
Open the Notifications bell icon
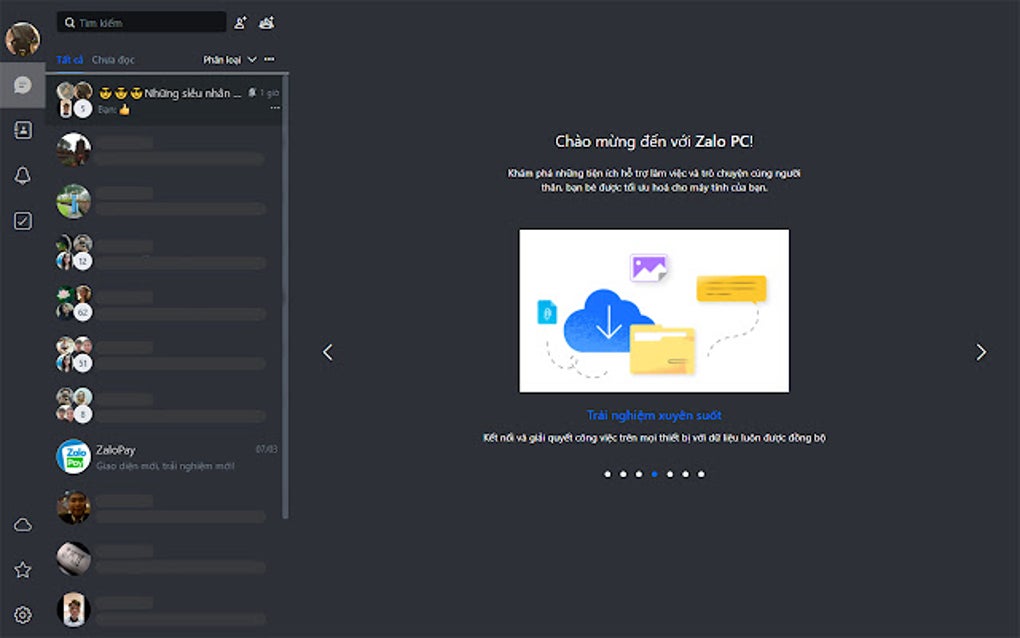coord(22,175)
